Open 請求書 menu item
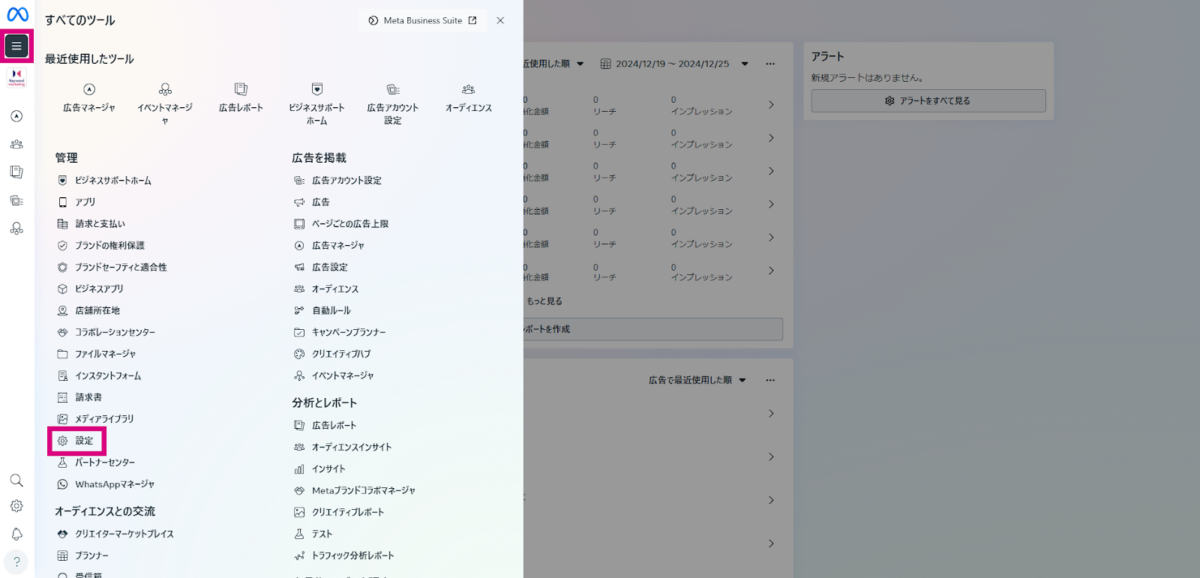This screenshot has width=1200, height=578. pyautogui.click(x=80, y=397)
